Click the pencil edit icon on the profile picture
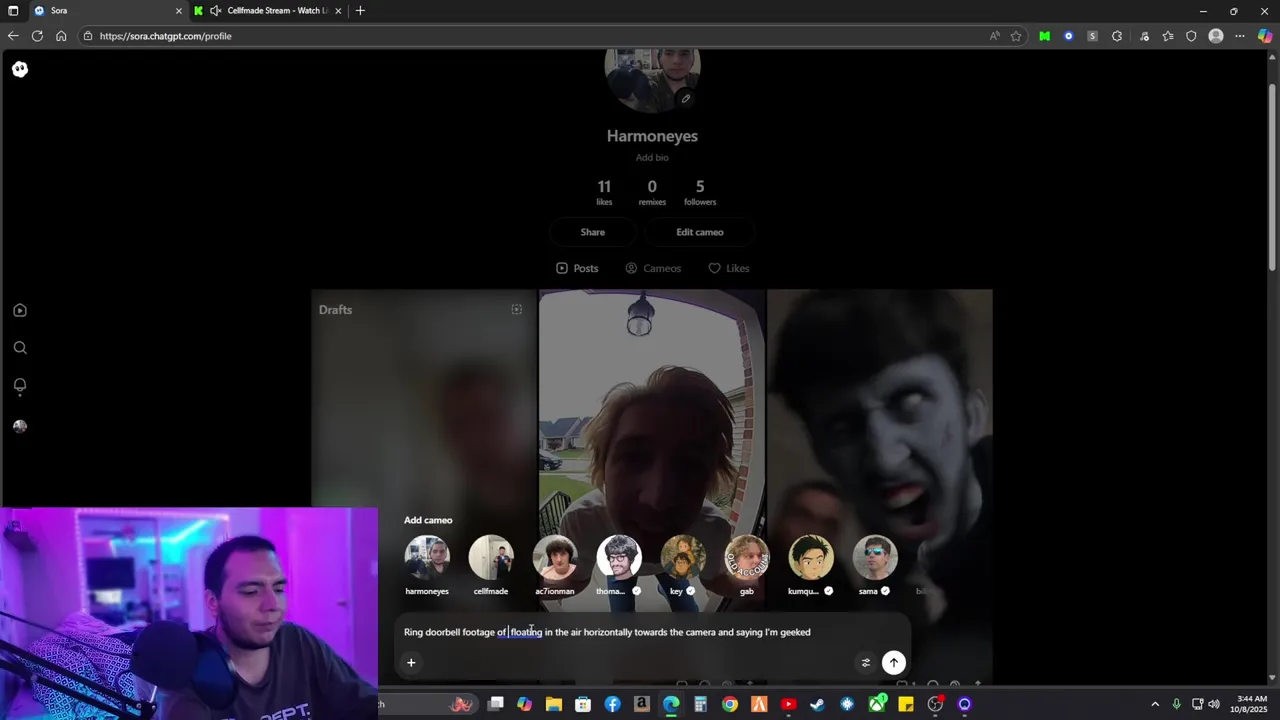The height and width of the screenshot is (720, 1280). (x=686, y=98)
